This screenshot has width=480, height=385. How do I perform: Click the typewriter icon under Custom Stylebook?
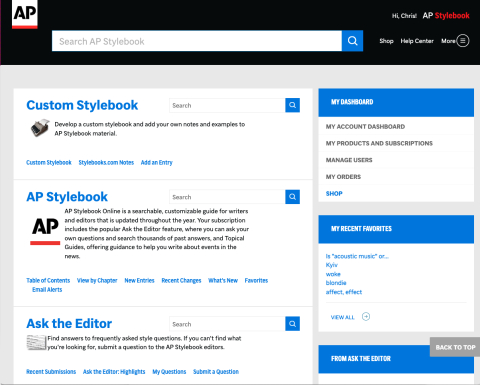point(40,128)
